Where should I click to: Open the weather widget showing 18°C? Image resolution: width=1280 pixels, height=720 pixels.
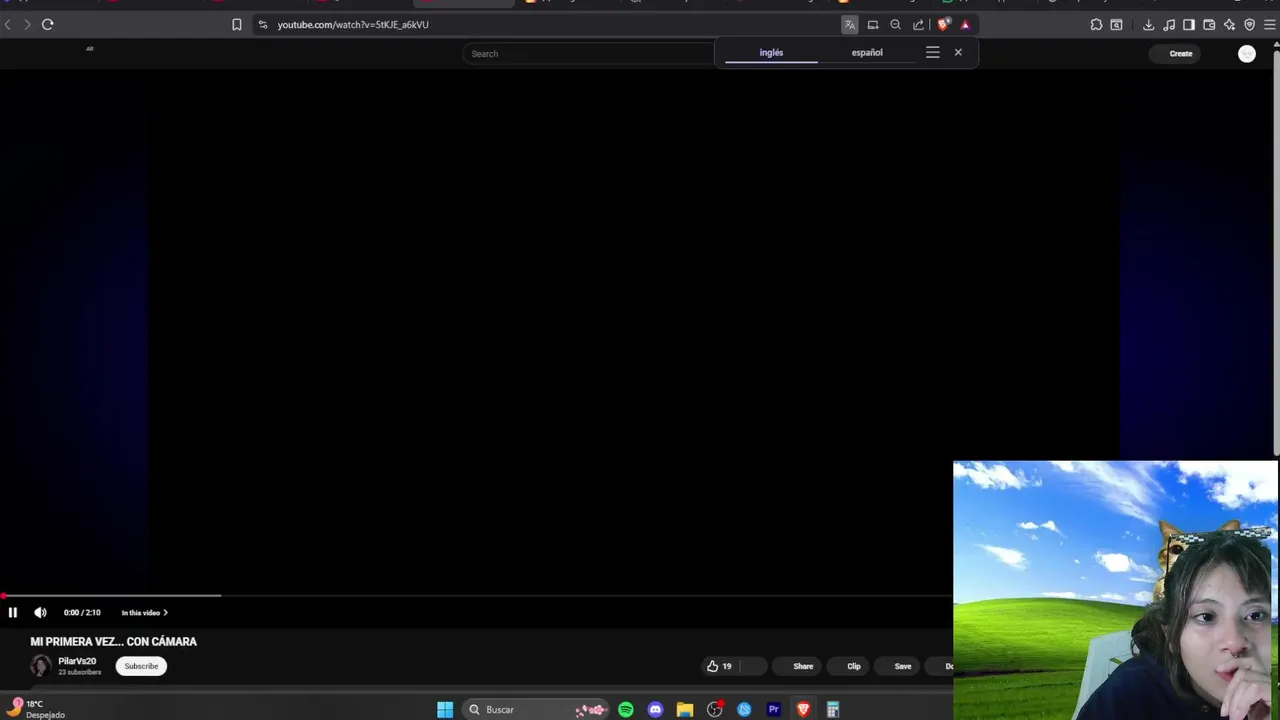pos(36,709)
